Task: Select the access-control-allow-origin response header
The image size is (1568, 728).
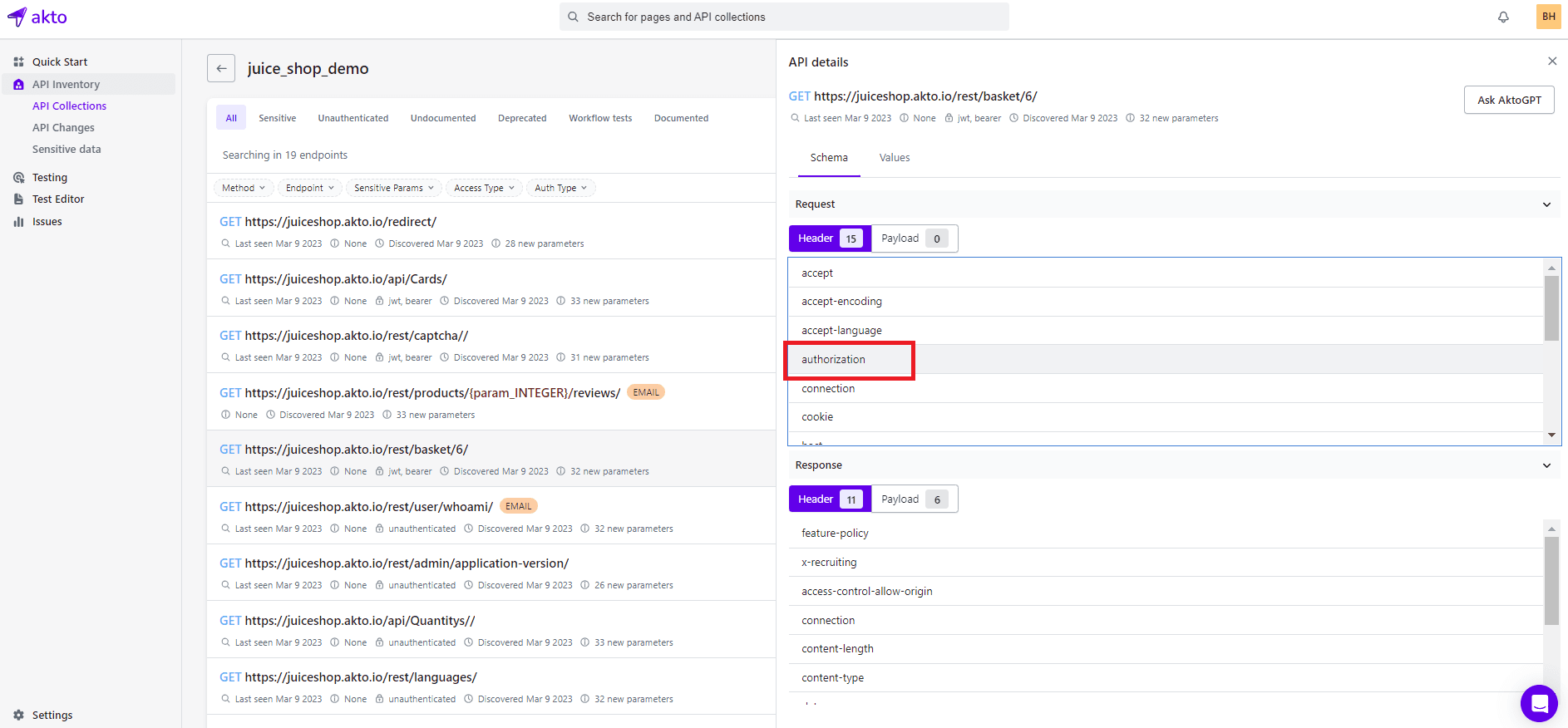Action: (x=1166, y=592)
